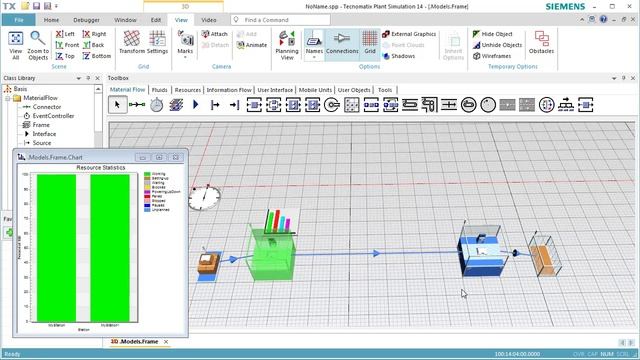Select the Store toolbox icon

coord(351,105)
